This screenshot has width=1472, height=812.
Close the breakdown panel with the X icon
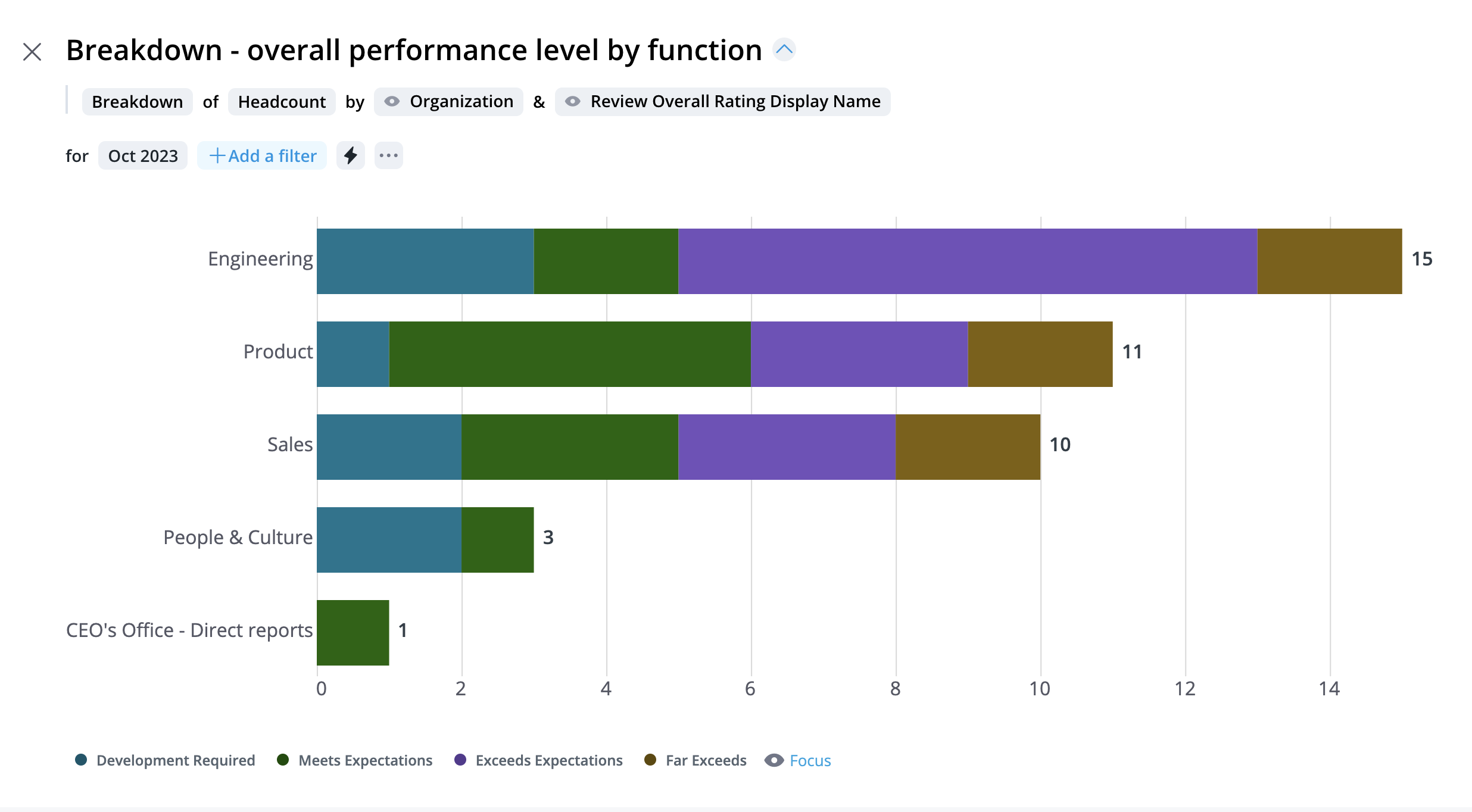(x=32, y=52)
